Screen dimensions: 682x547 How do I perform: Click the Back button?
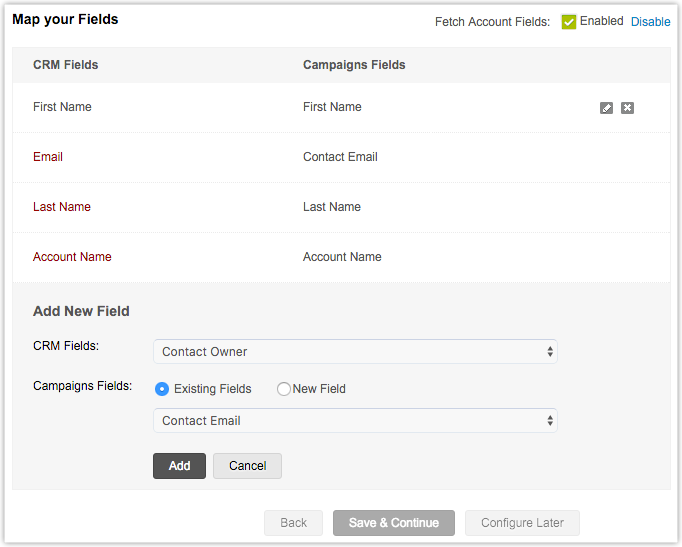293,523
